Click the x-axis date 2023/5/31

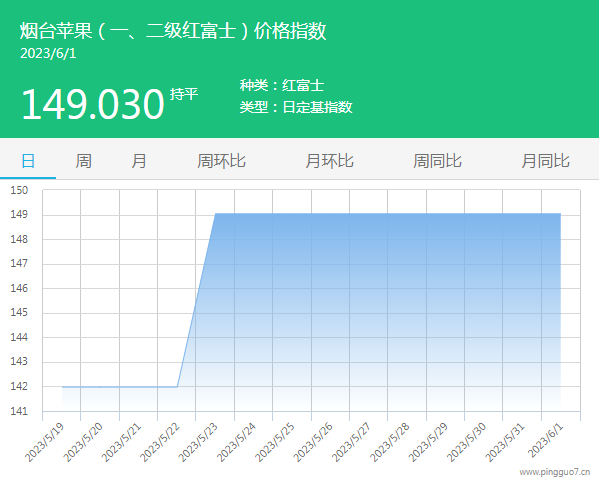point(505,443)
